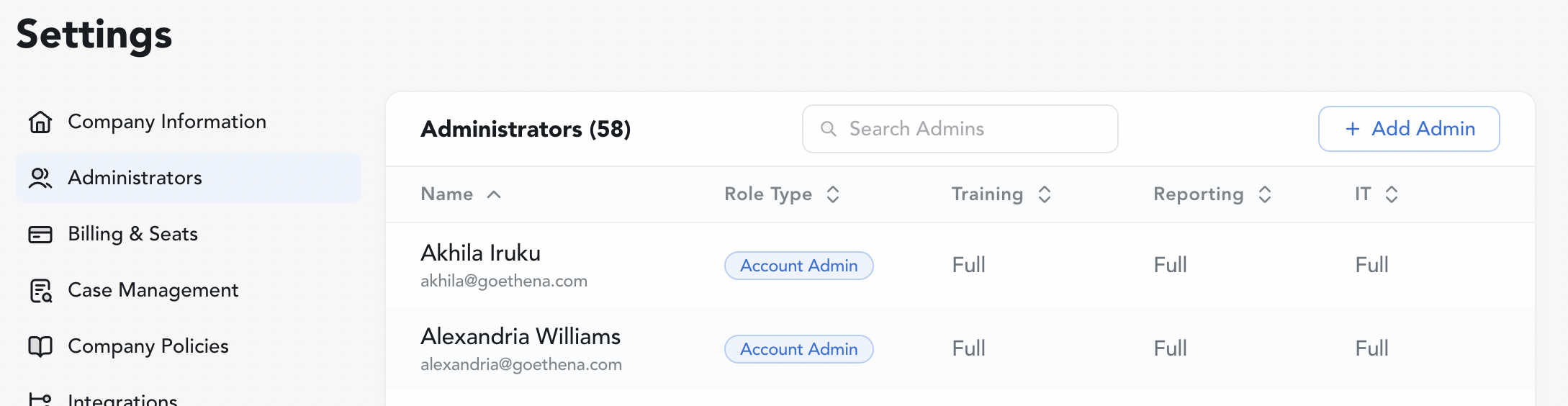Toggle sorting on Reporting column
The width and height of the screenshot is (1568, 406).
point(1265,194)
